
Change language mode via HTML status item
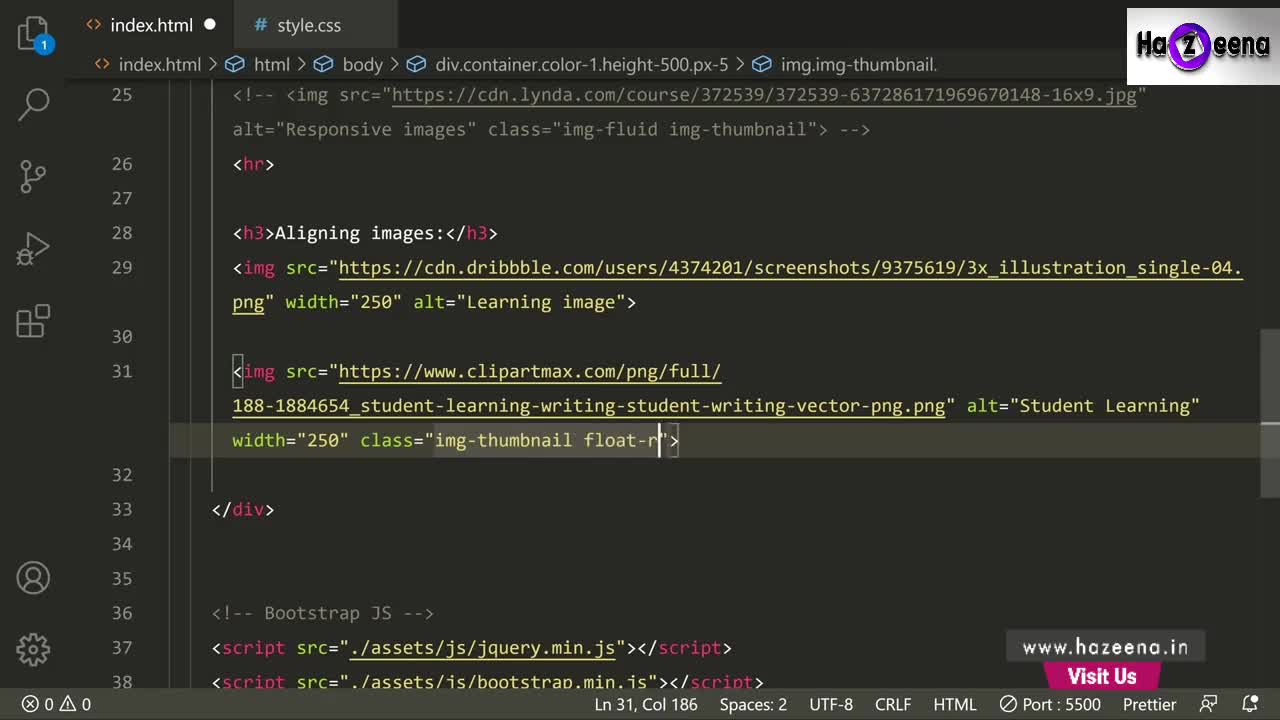955,704
